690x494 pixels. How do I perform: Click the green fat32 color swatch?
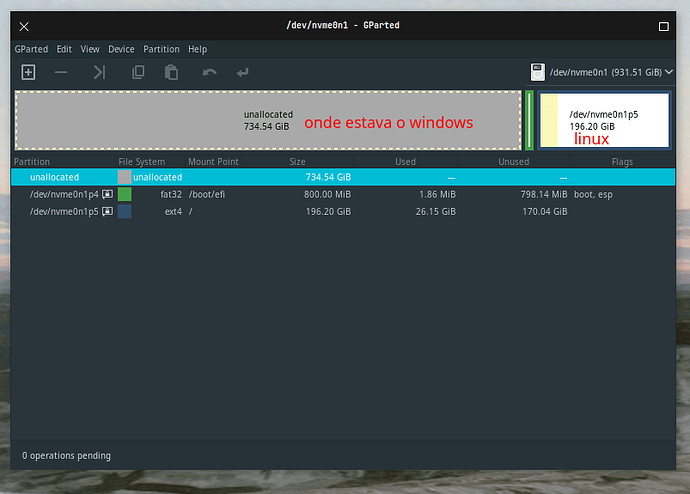point(124,194)
